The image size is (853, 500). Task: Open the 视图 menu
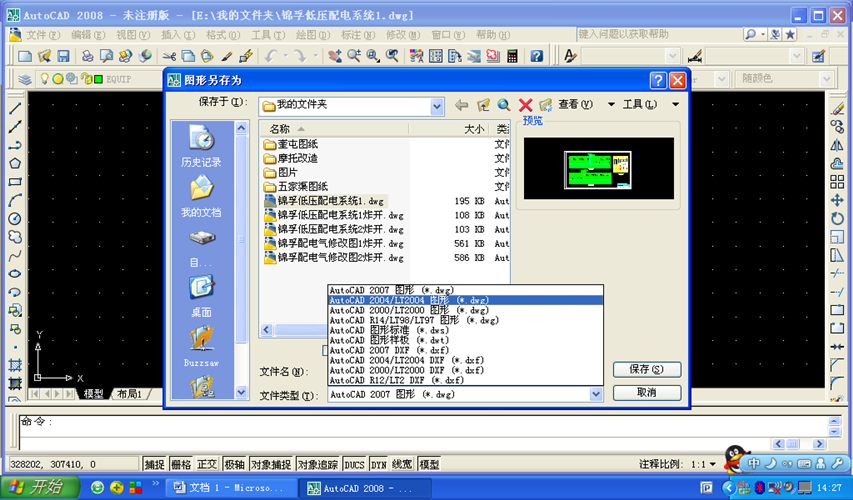tap(133, 35)
